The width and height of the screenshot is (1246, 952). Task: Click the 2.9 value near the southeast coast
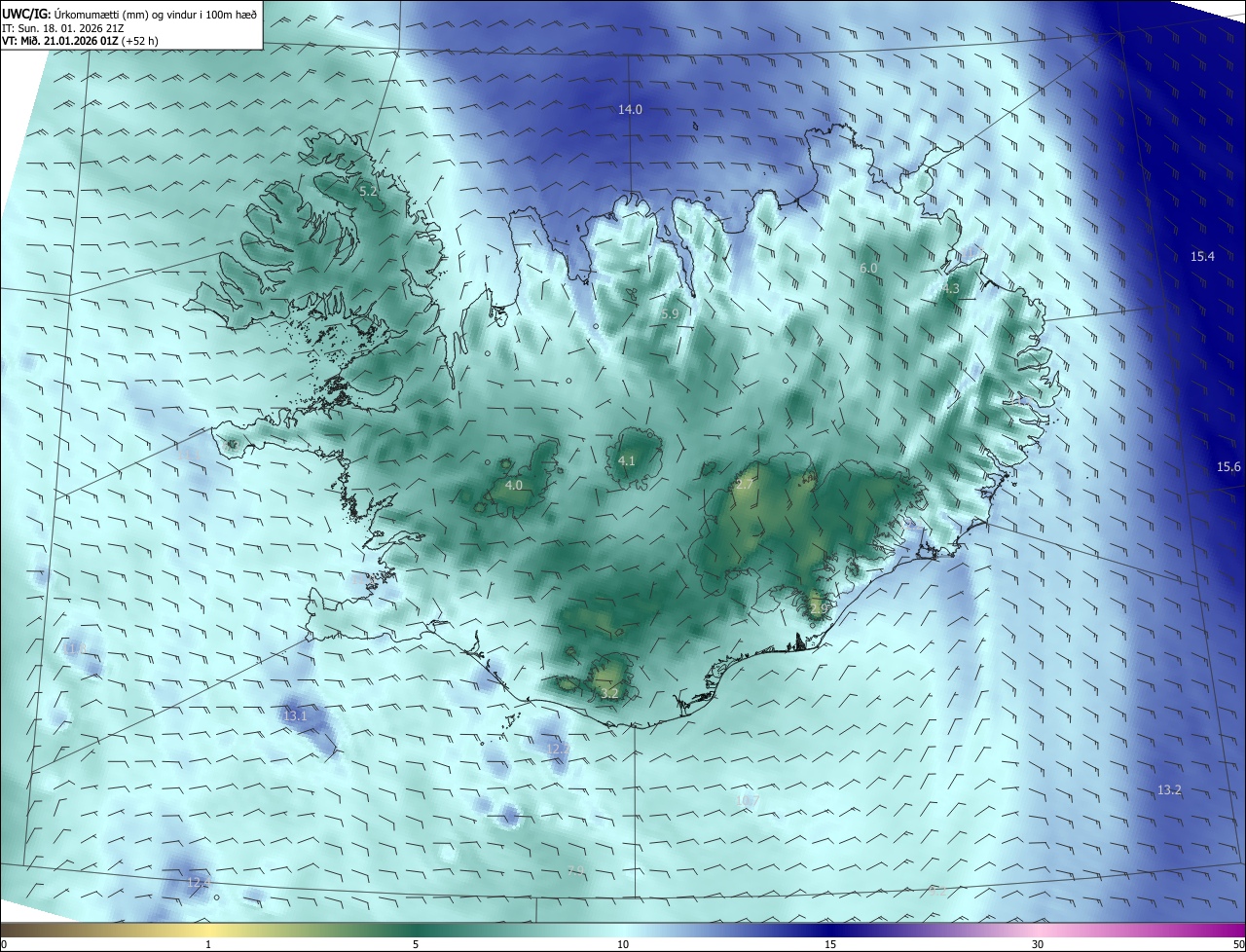click(x=818, y=608)
